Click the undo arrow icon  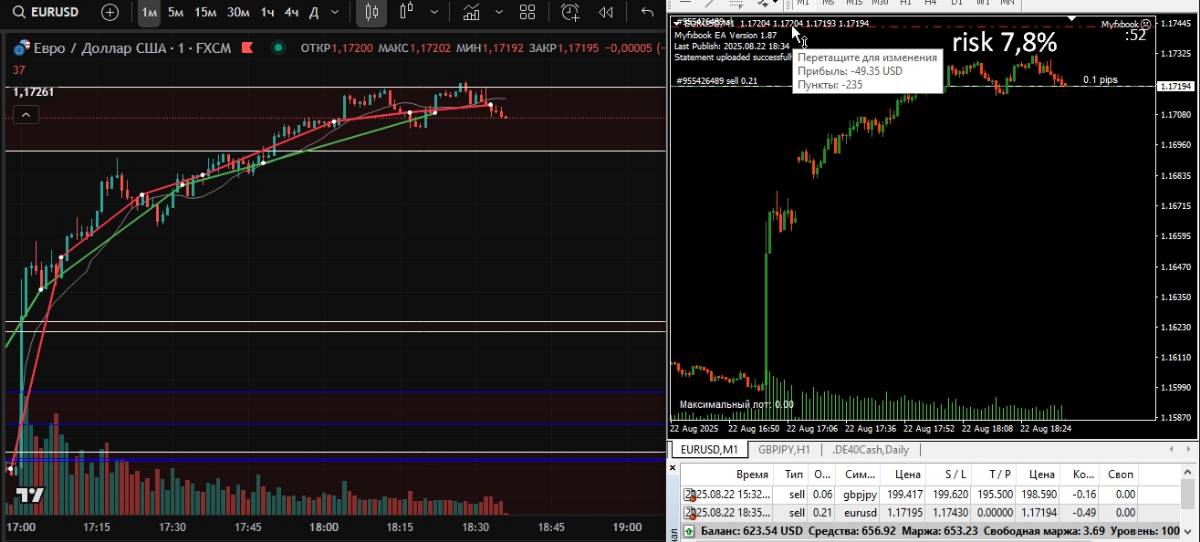pyautogui.click(x=646, y=13)
